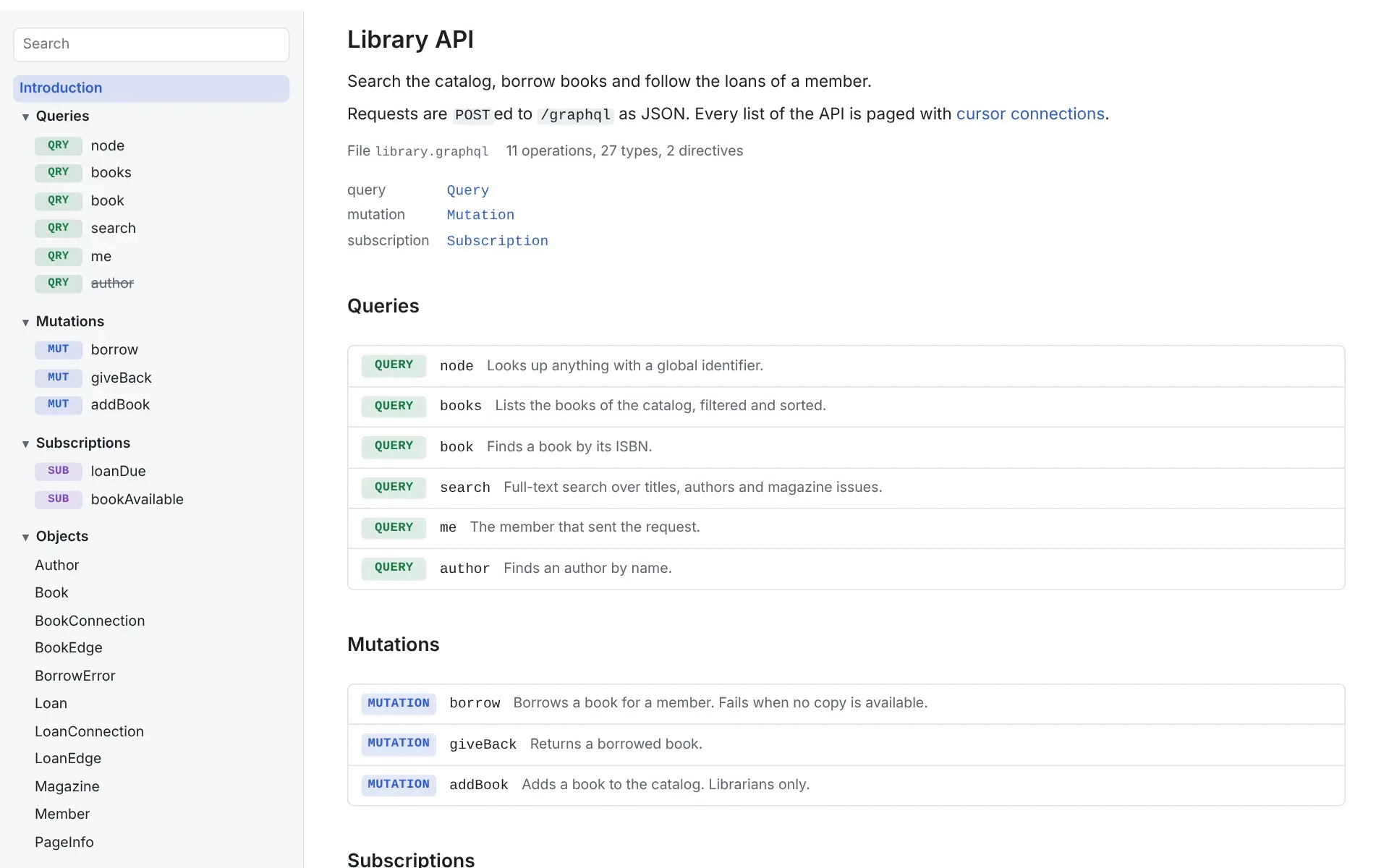1389x868 pixels.
Task: Follow the cursor connections link
Action: [1030, 114]
